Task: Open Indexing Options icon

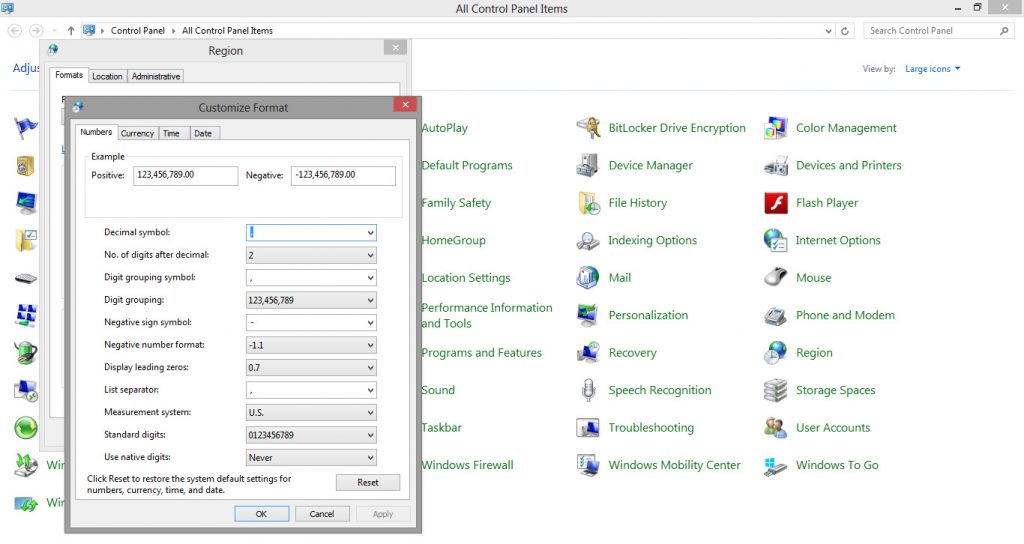Action: click(588, 240)
